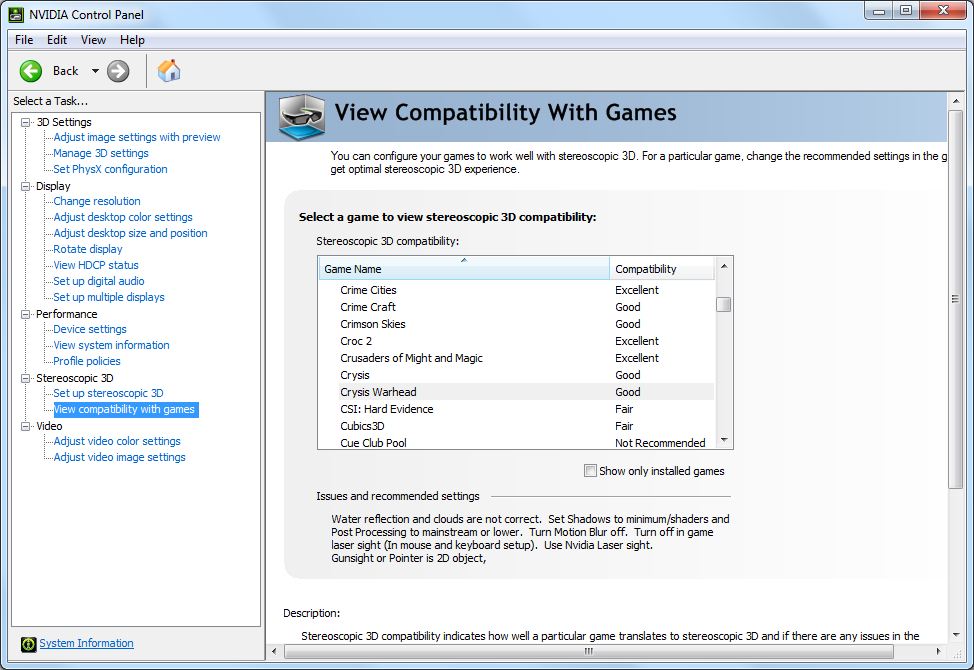Select the Crysis Warhead row
The width and height of the screenshot is (974, 670).
(x=516, y=392)
